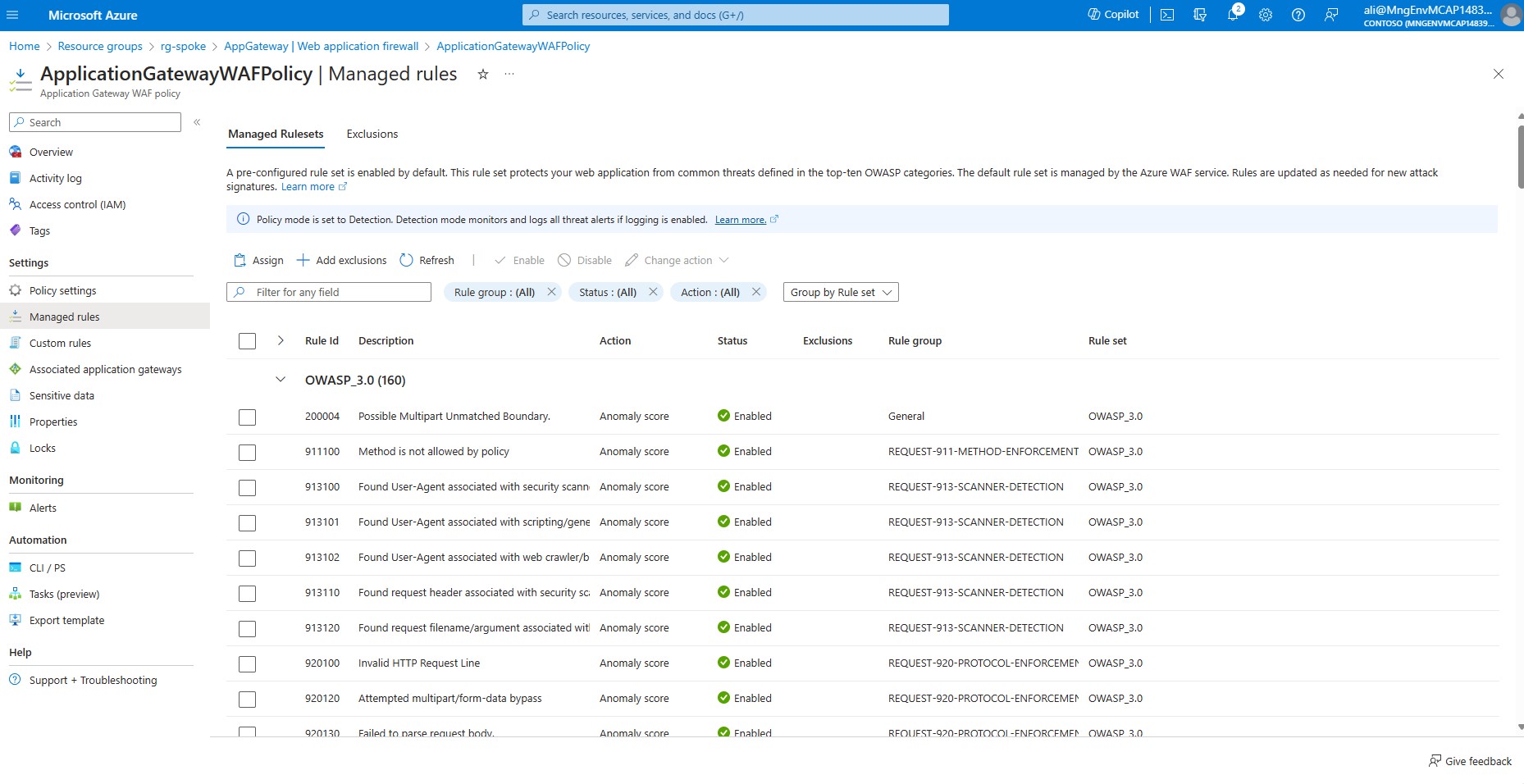This screenshot has width=1524, height=784.
Task: Open CLI / PS under Automation
Action: tap(47, 567)
